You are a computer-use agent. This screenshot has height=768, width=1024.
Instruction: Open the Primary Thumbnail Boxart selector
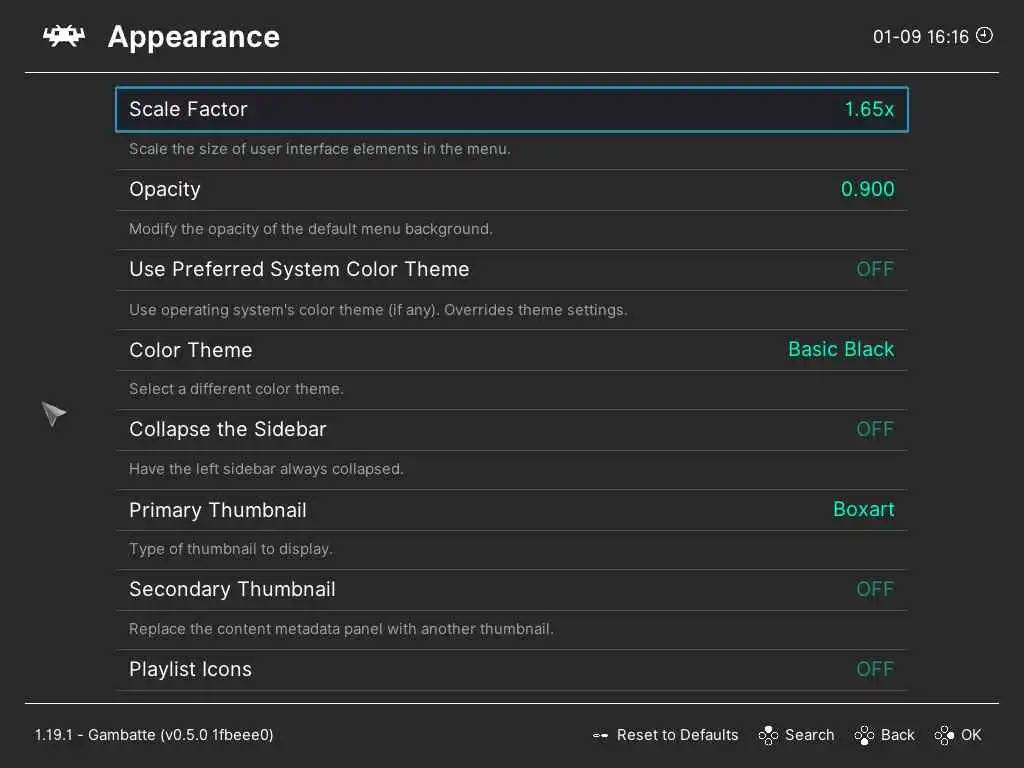click(863, 509)
